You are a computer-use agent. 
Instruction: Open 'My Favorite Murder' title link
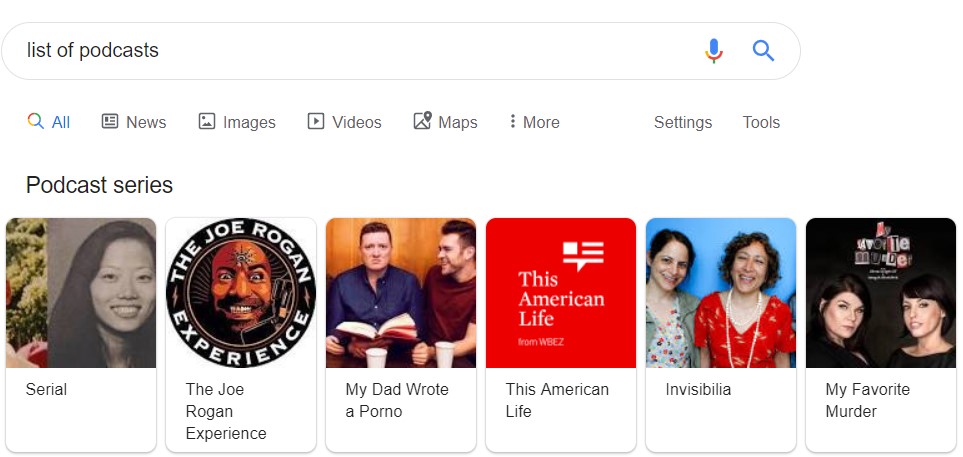coord(868,400)
